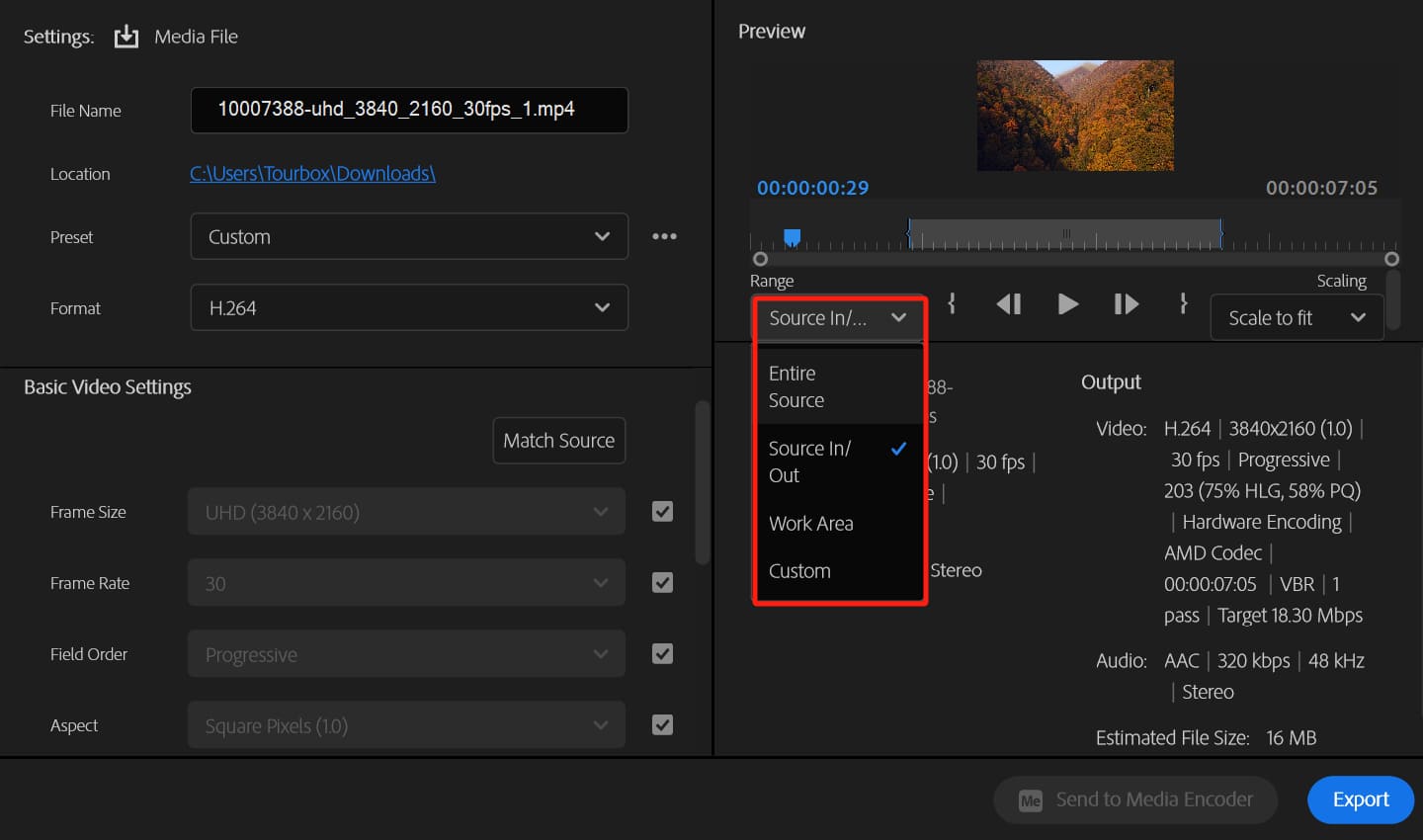This screenshot has width=1423, height=840.
Task: Toggle Frame Size match source checkbox
Action: point(662,511)
